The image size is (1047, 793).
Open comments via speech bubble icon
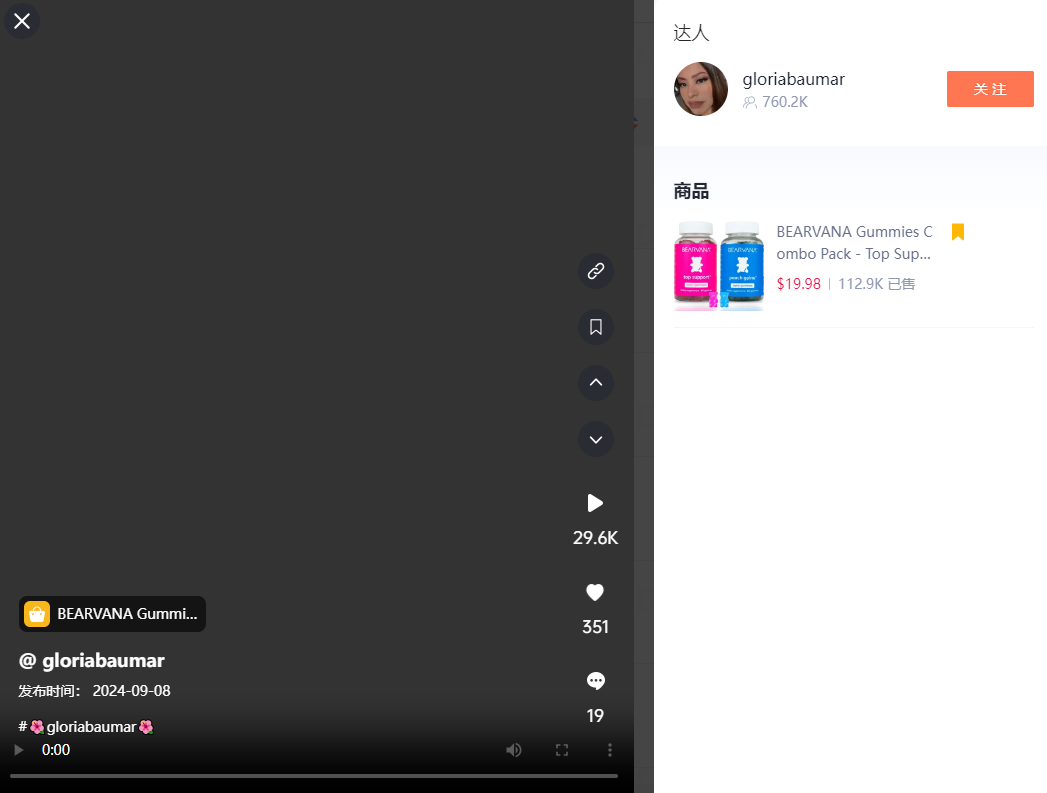596,681
